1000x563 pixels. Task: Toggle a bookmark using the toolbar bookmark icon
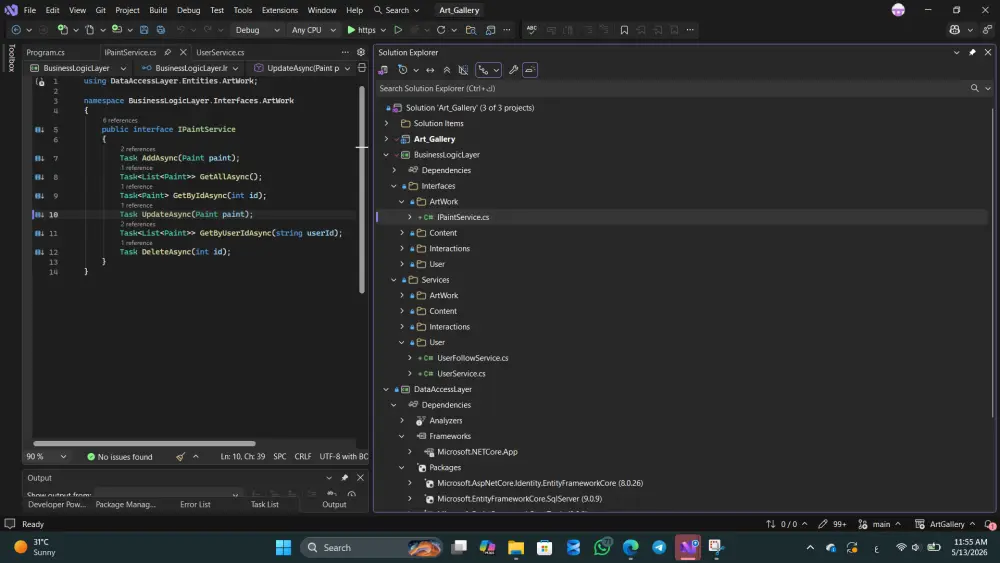click(624, 30)
